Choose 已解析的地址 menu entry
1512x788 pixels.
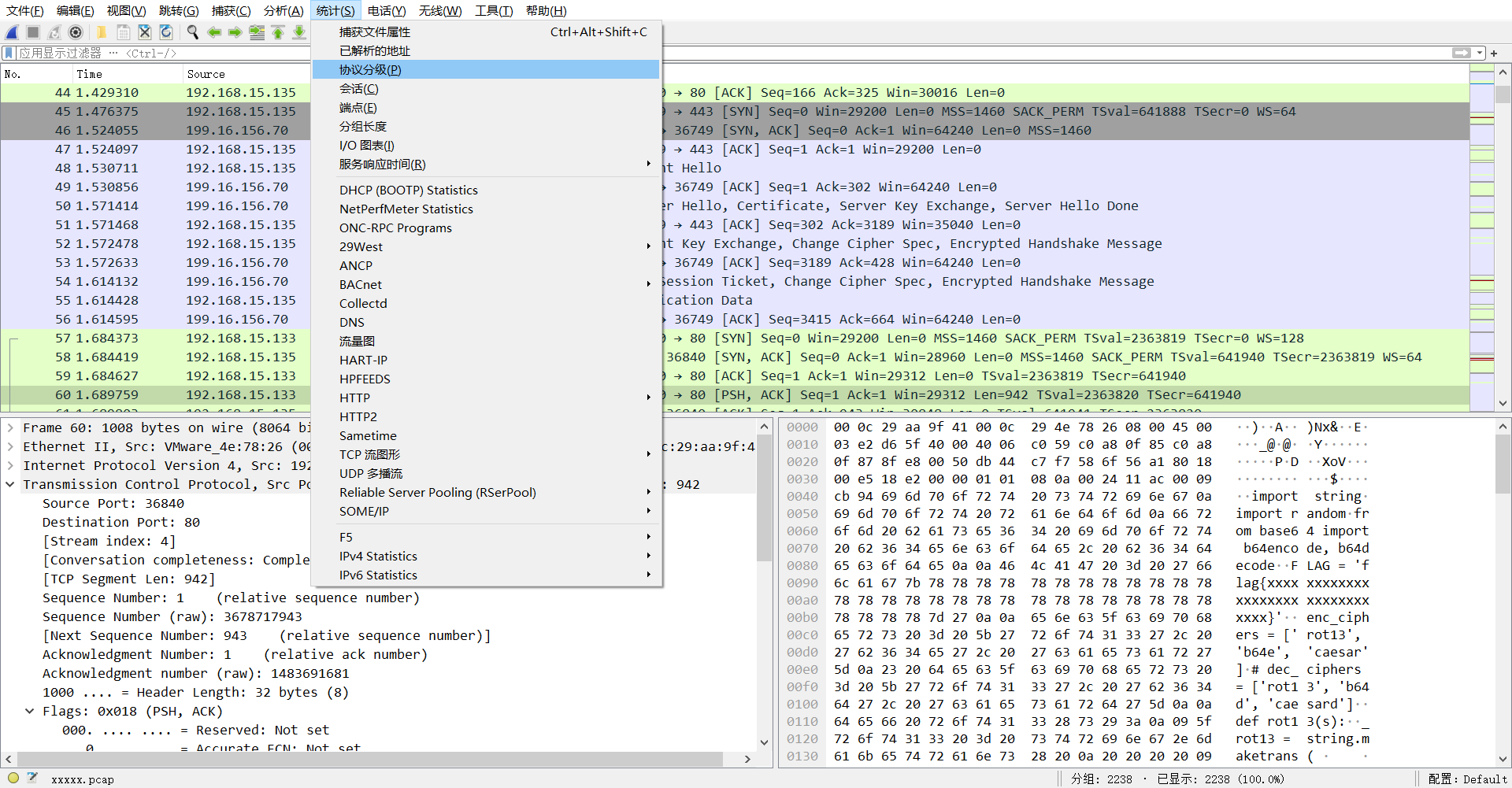(486, 50)
